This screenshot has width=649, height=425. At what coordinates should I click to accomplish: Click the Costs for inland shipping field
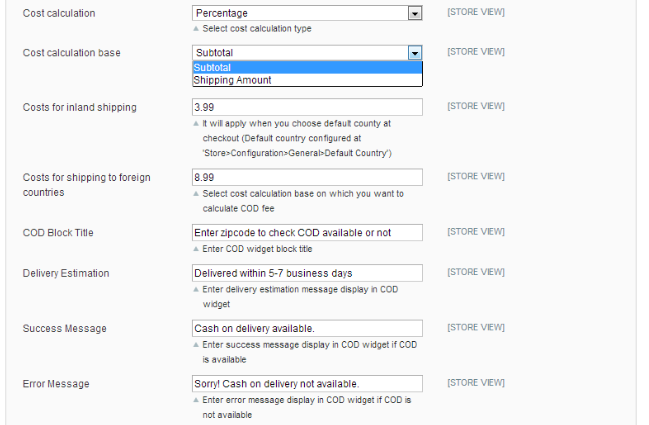306,107
